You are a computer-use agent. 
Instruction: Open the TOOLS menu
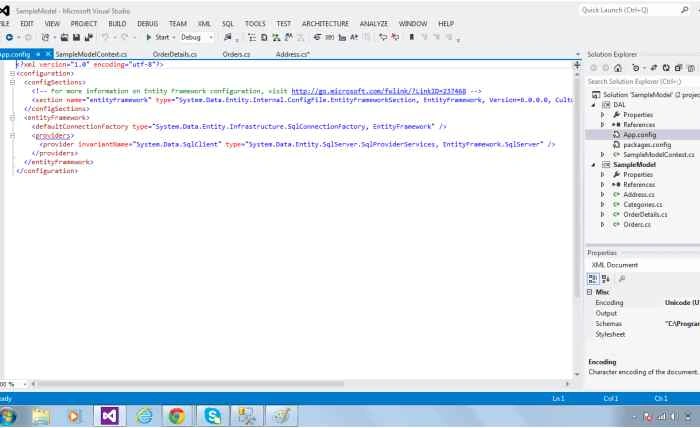point(255,24)
